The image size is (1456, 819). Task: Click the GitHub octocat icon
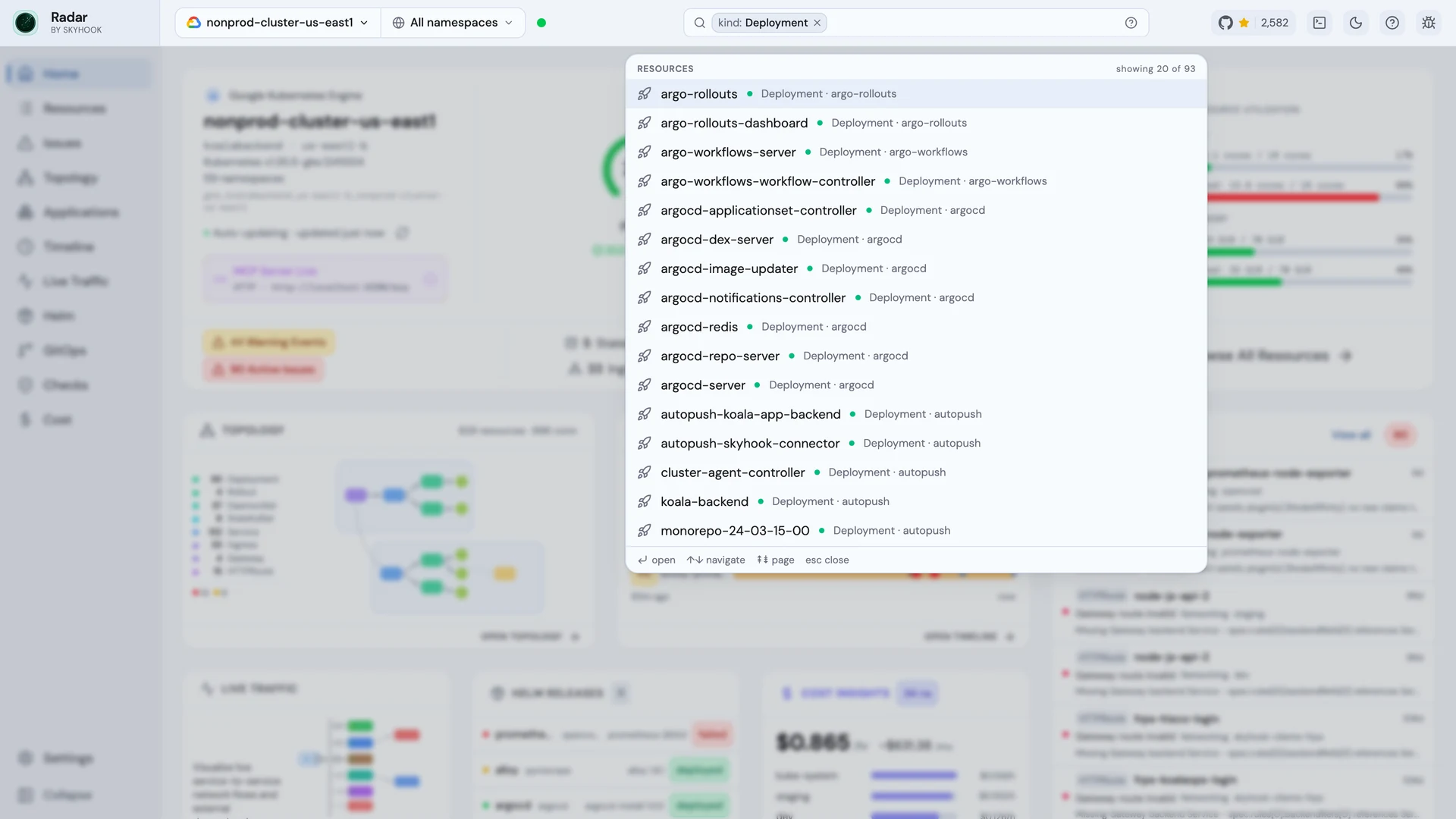1225,23
